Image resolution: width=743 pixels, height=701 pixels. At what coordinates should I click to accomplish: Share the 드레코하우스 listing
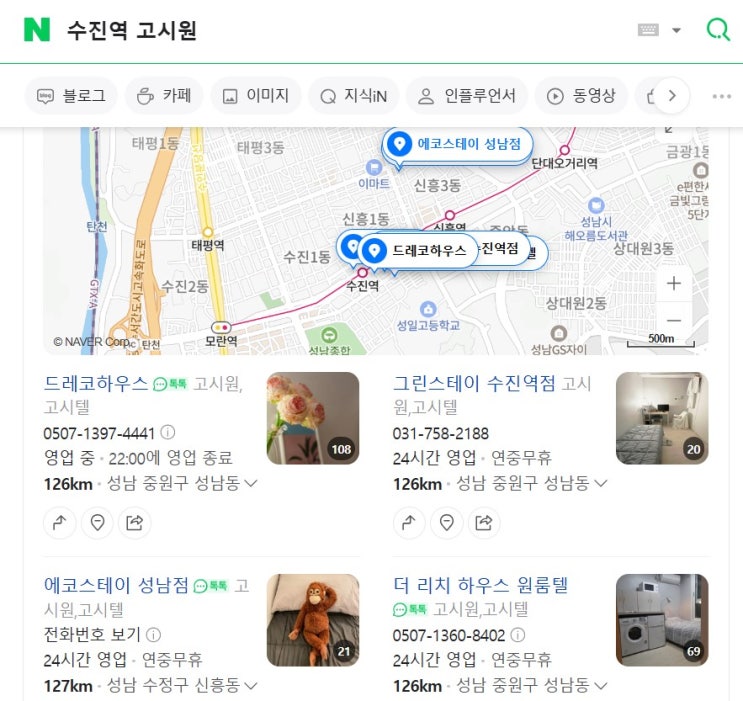click(134, 523)
